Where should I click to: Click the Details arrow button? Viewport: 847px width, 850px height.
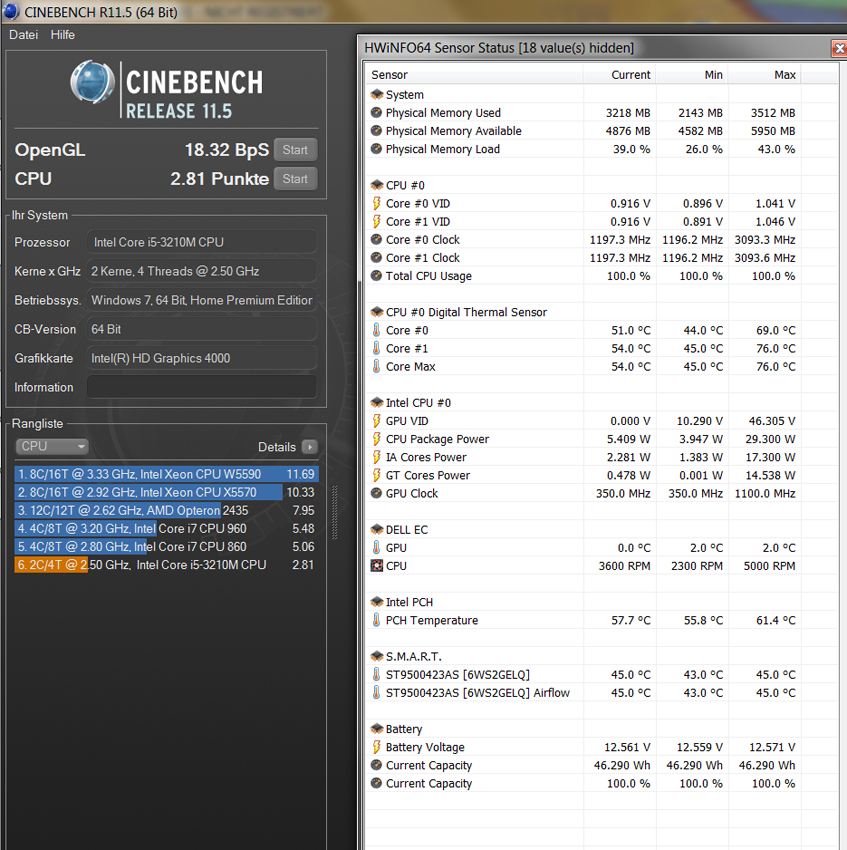[x=310, y=447]
